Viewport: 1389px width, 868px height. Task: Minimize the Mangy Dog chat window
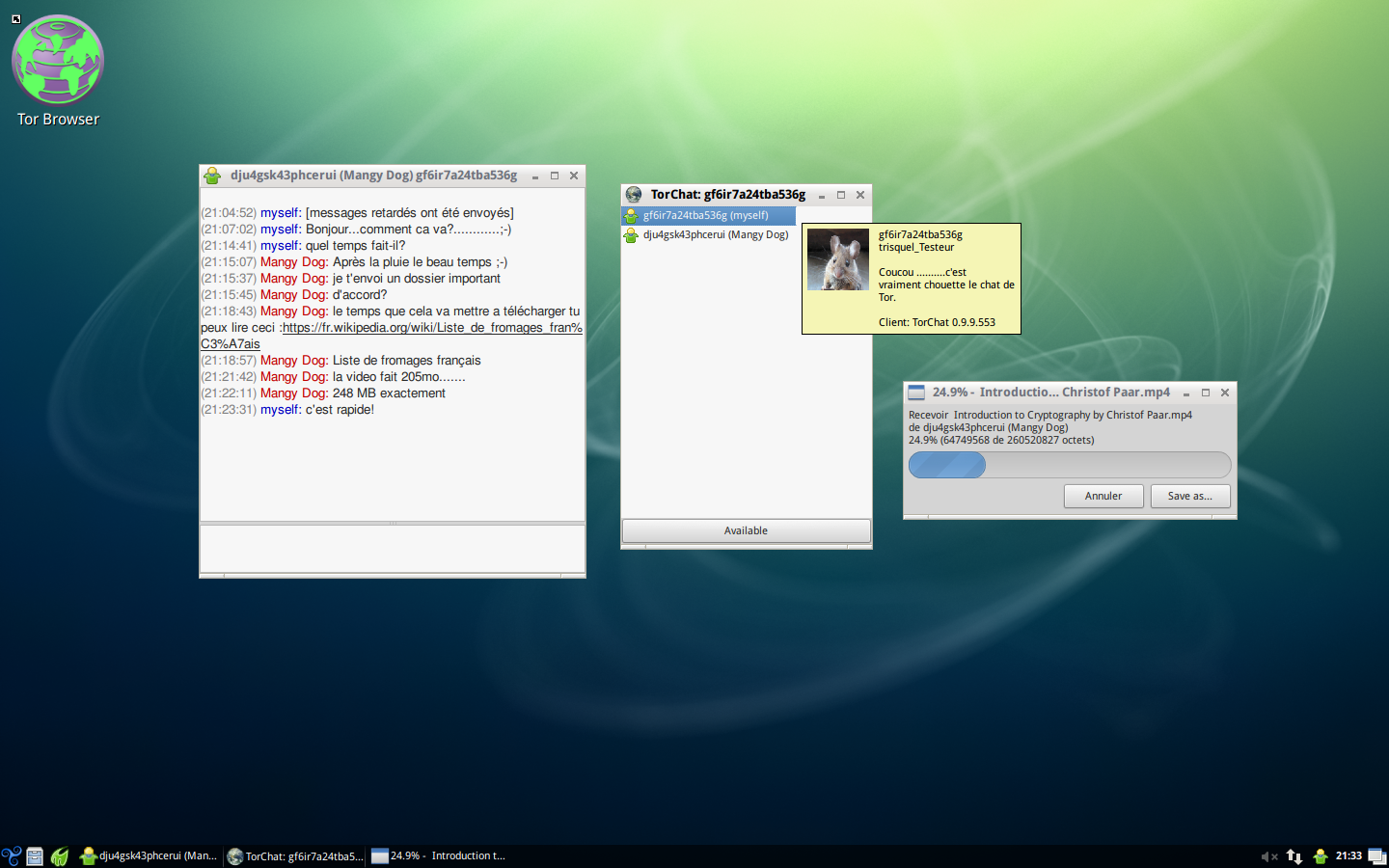[535, 176]
